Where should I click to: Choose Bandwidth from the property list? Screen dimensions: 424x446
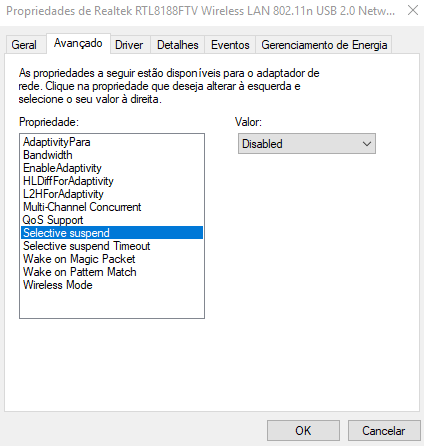coord(112,155)
